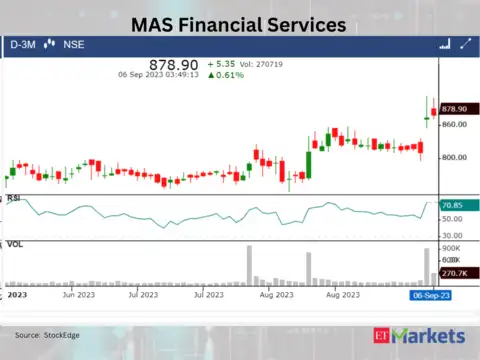Open the D-3M timeframe selector
The height and width of the screenshot is (360, 480).
(23, 44)
